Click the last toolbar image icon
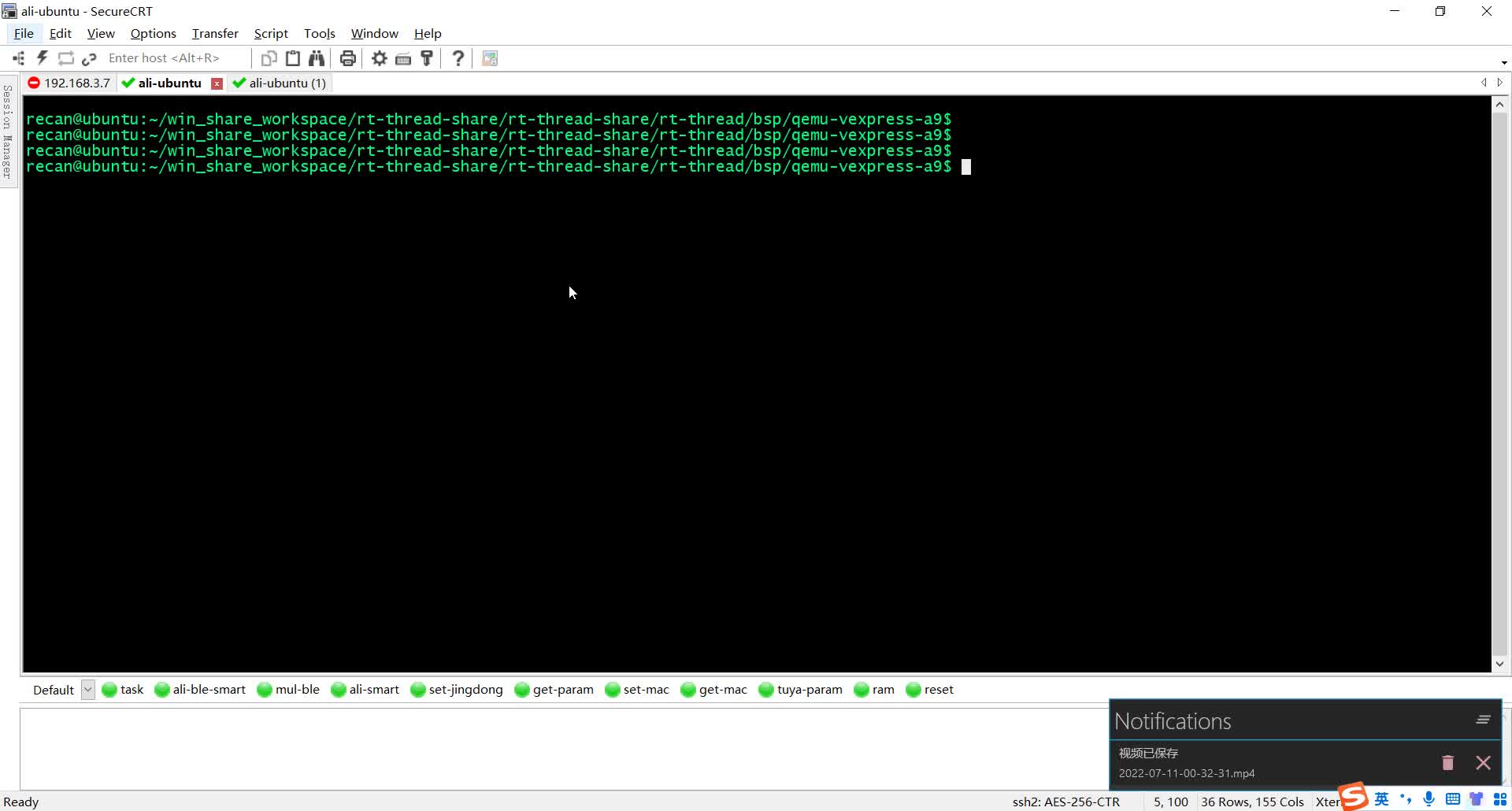1512x811 pixels. pyautogui.click(x=490, y=58)
